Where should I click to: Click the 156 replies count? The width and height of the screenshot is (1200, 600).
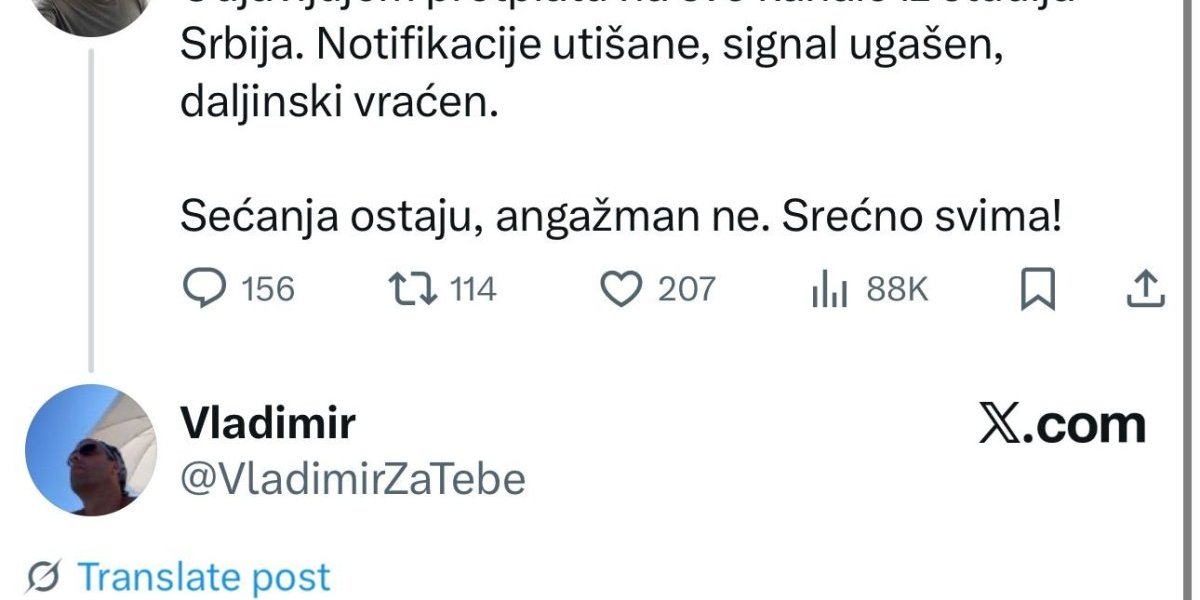[x=269, y=290]
